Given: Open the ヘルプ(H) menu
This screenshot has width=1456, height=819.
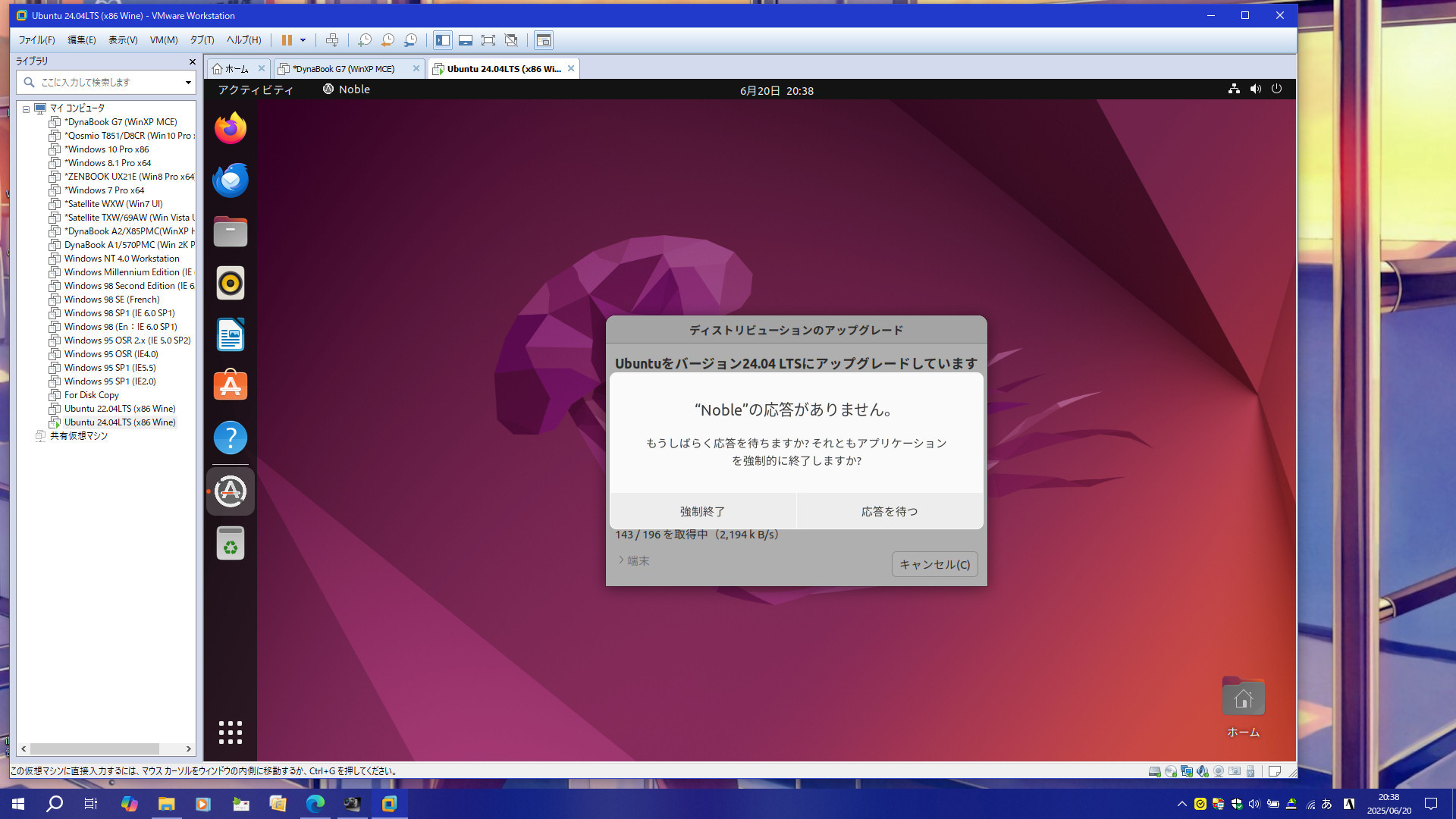Looking at the screenshot, I should 243,40.
